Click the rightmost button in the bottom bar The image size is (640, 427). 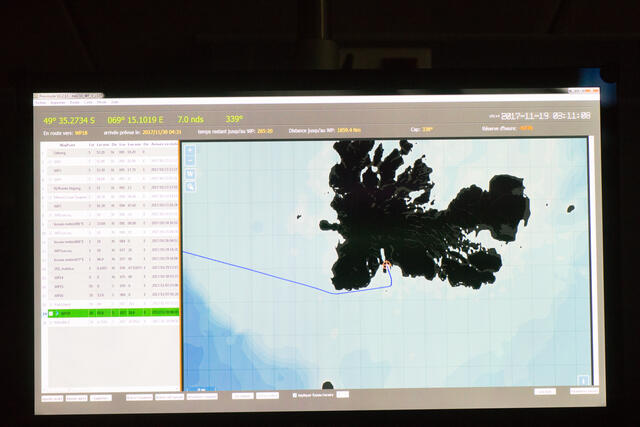coord(584,391)
